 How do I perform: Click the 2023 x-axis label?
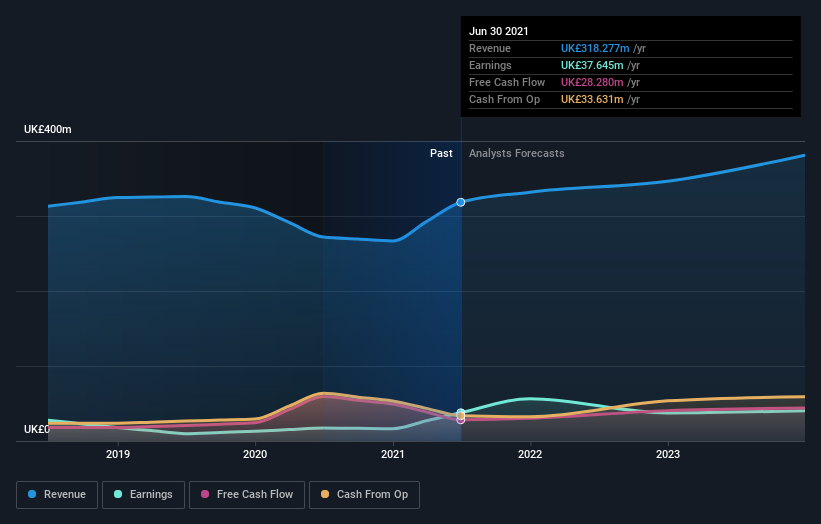point(668,454)
